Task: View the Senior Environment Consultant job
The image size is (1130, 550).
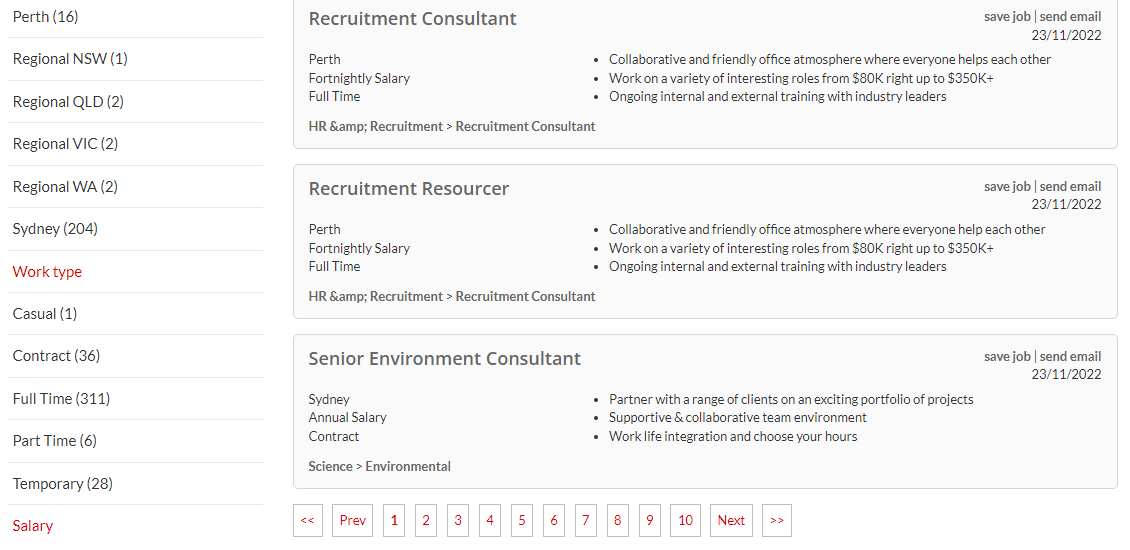Action: click(x=444, y=359)
